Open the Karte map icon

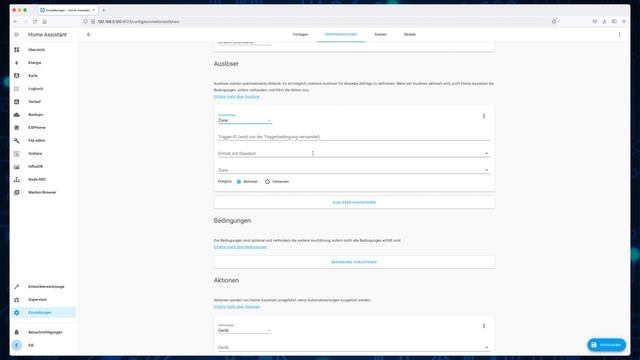pyautogui.click(x=17, y=76)
